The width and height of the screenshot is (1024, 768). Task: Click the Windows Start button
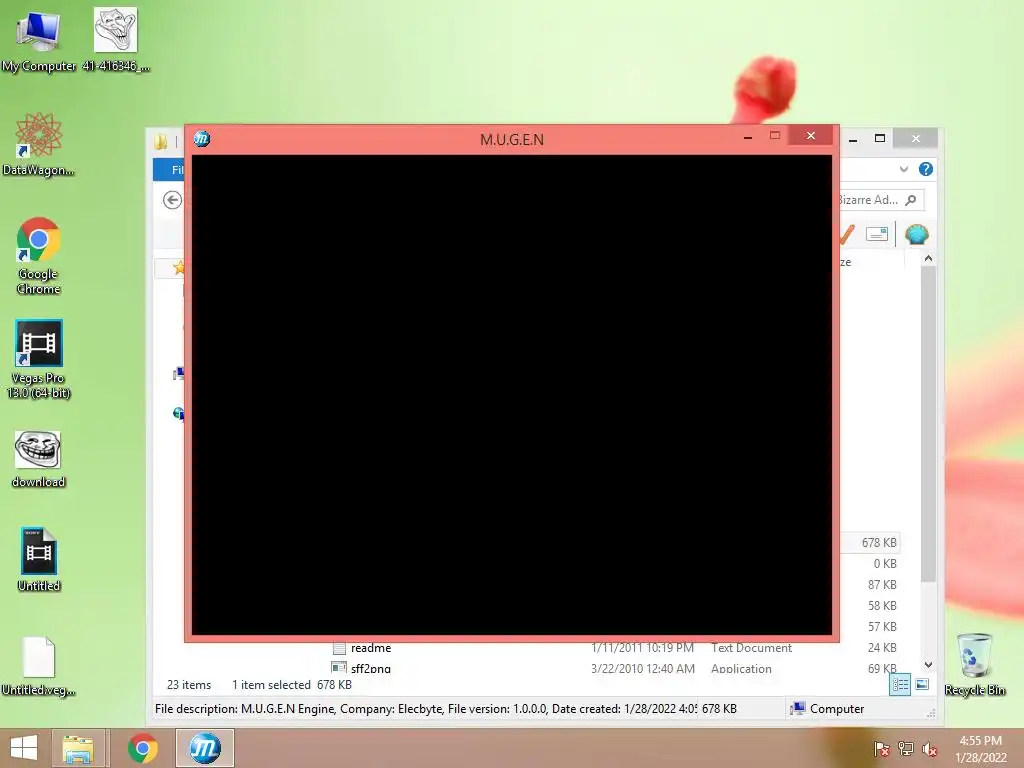[24, 748]
